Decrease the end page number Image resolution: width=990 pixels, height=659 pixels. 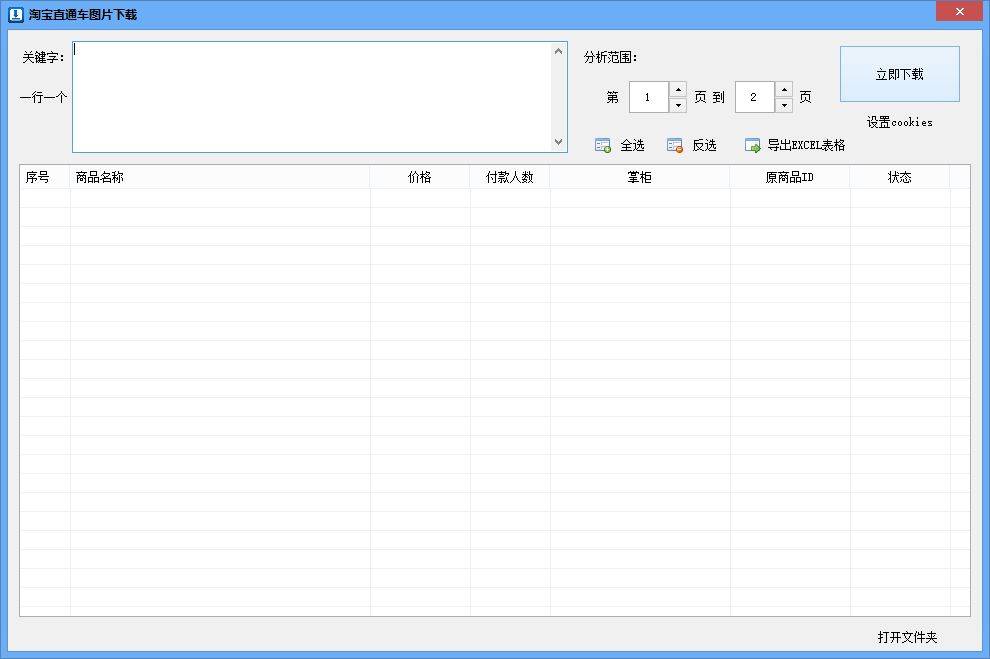coord(784,105)
